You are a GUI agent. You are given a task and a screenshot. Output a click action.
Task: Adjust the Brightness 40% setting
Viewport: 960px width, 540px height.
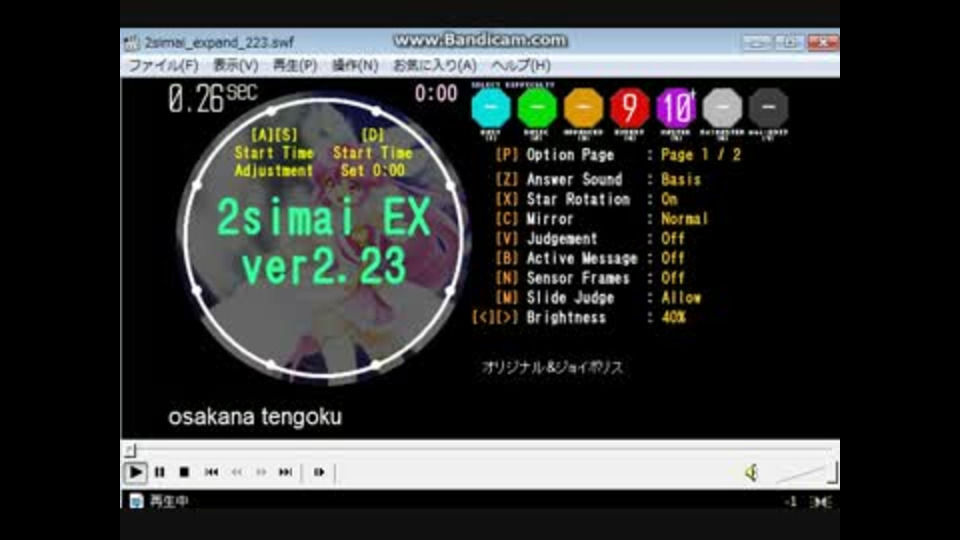579,317
